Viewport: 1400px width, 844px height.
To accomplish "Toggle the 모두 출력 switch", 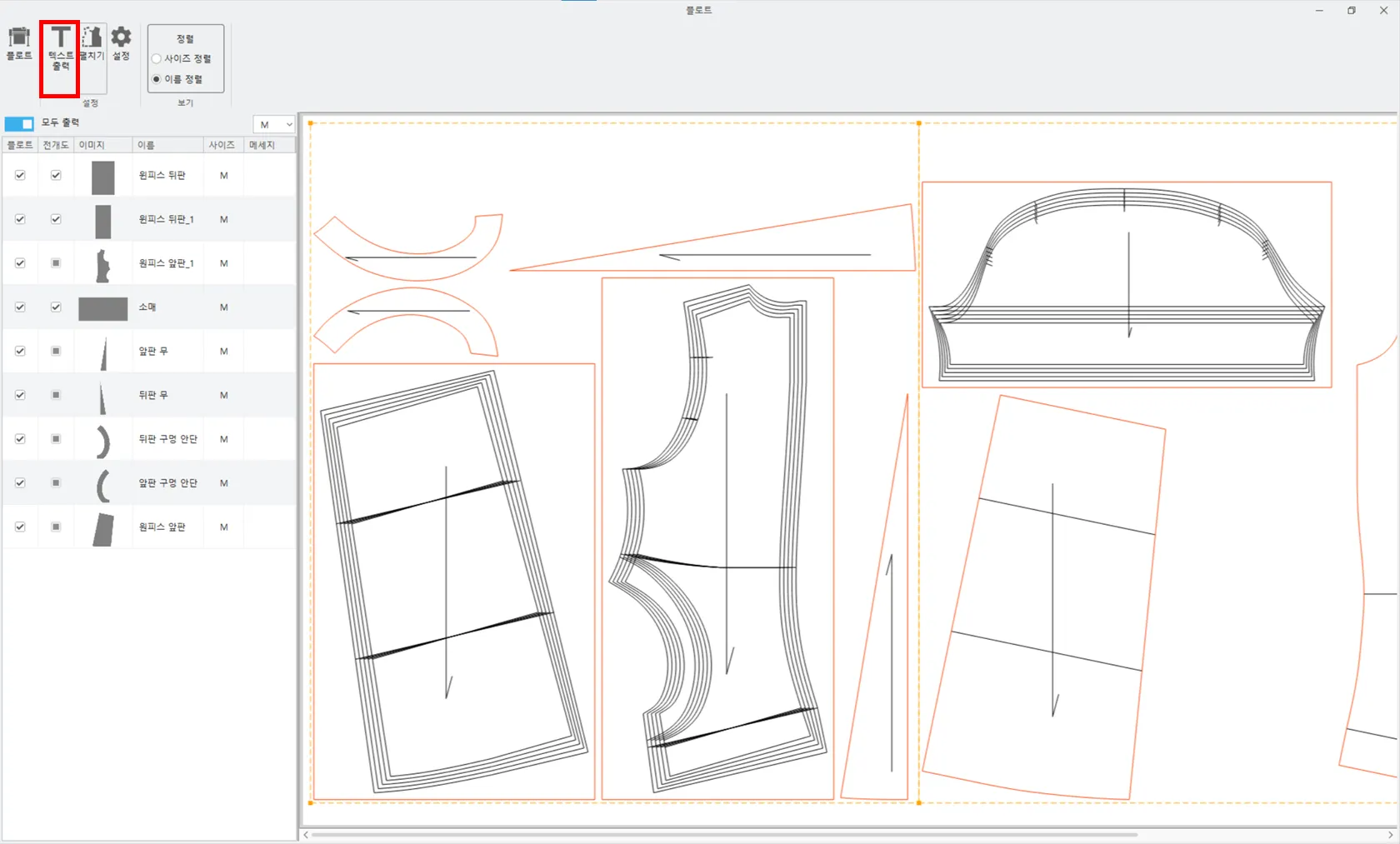I will pos(19,123).
